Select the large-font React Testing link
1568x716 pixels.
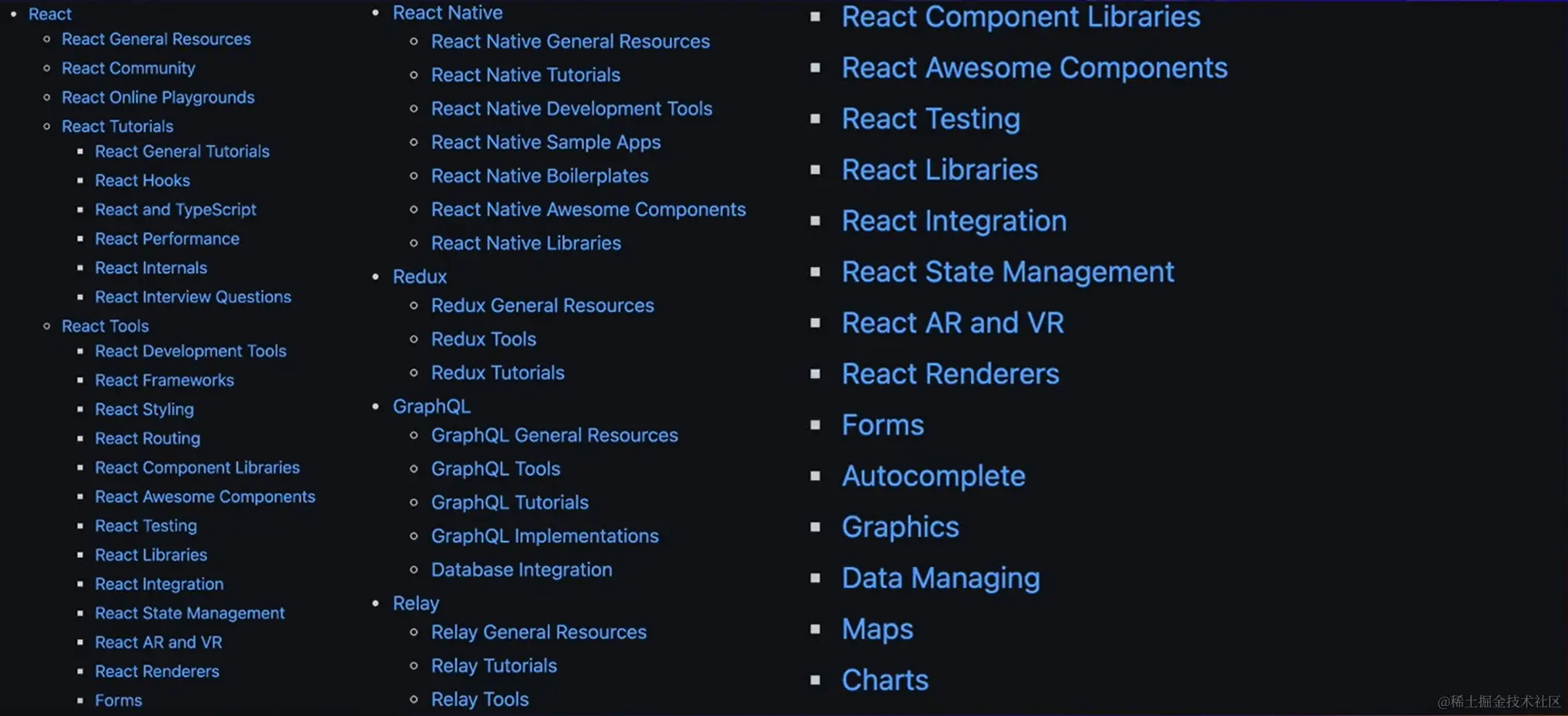click(x=931, y=119)
